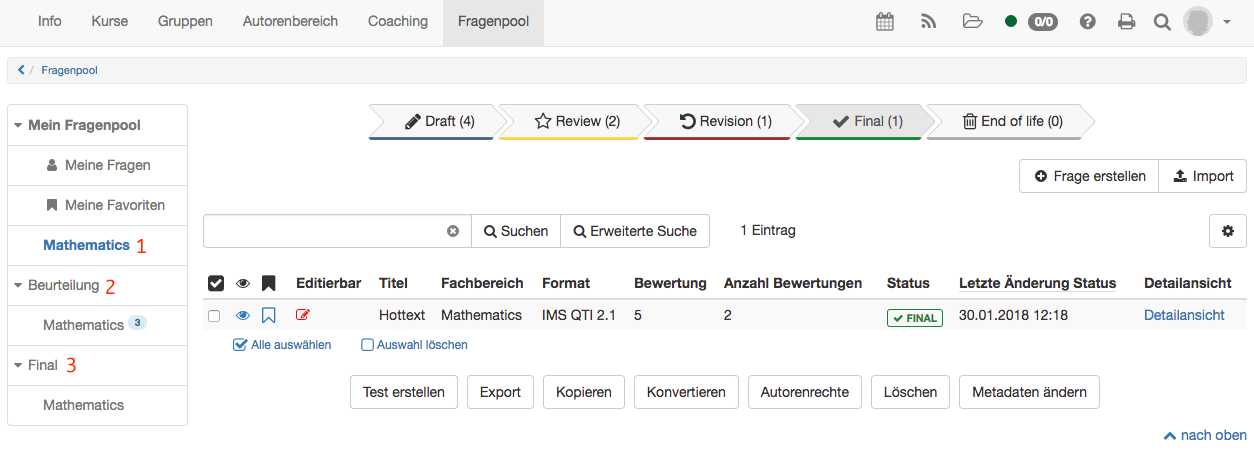Clear the search field with the x icon
Viewport: 1254px width, 453px height.
click(x=453, y=231)
